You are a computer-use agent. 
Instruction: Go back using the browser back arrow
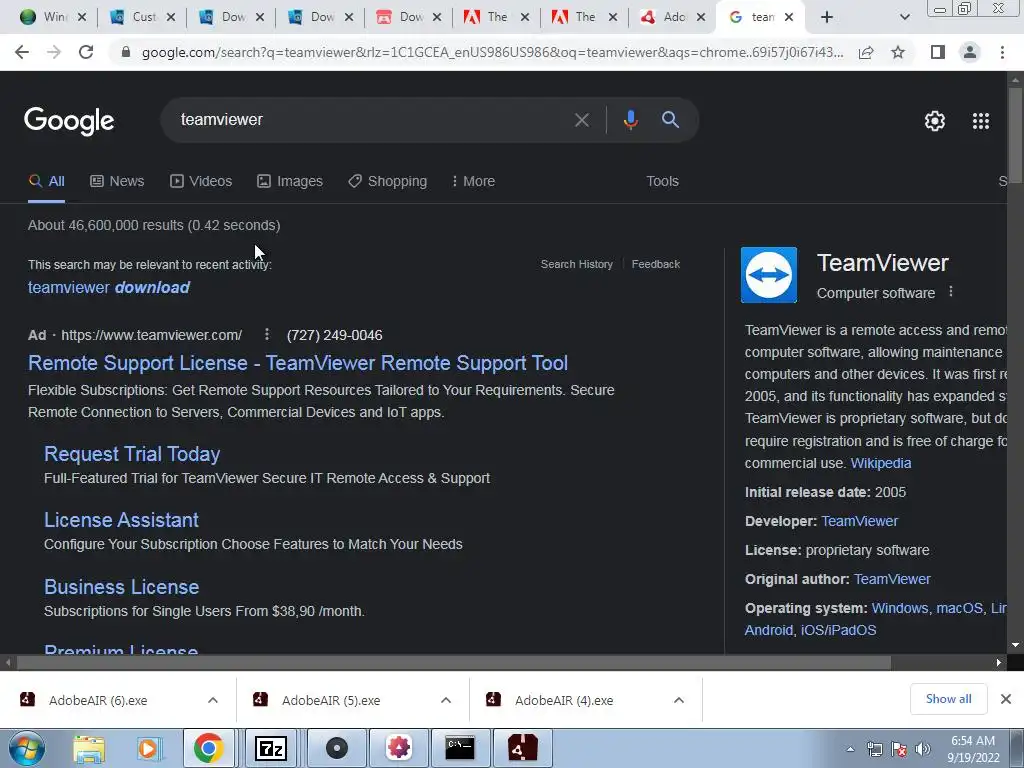click(x=22, y=52)
